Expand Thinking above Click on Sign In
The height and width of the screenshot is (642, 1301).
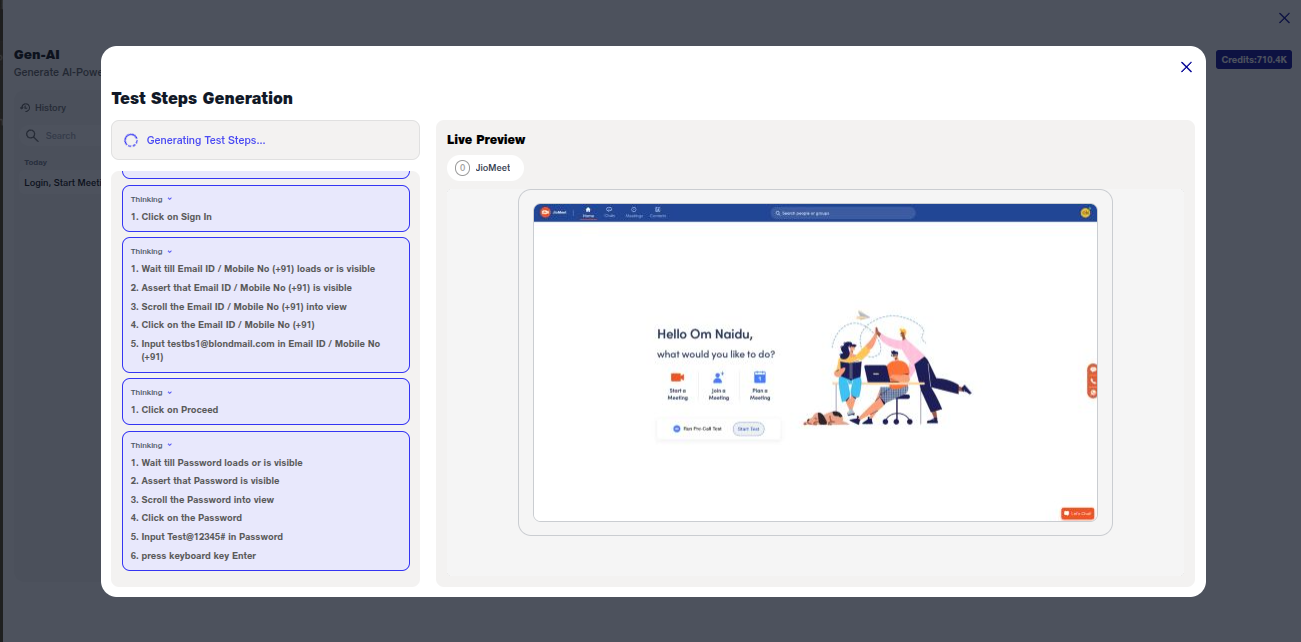coord(151,199)
